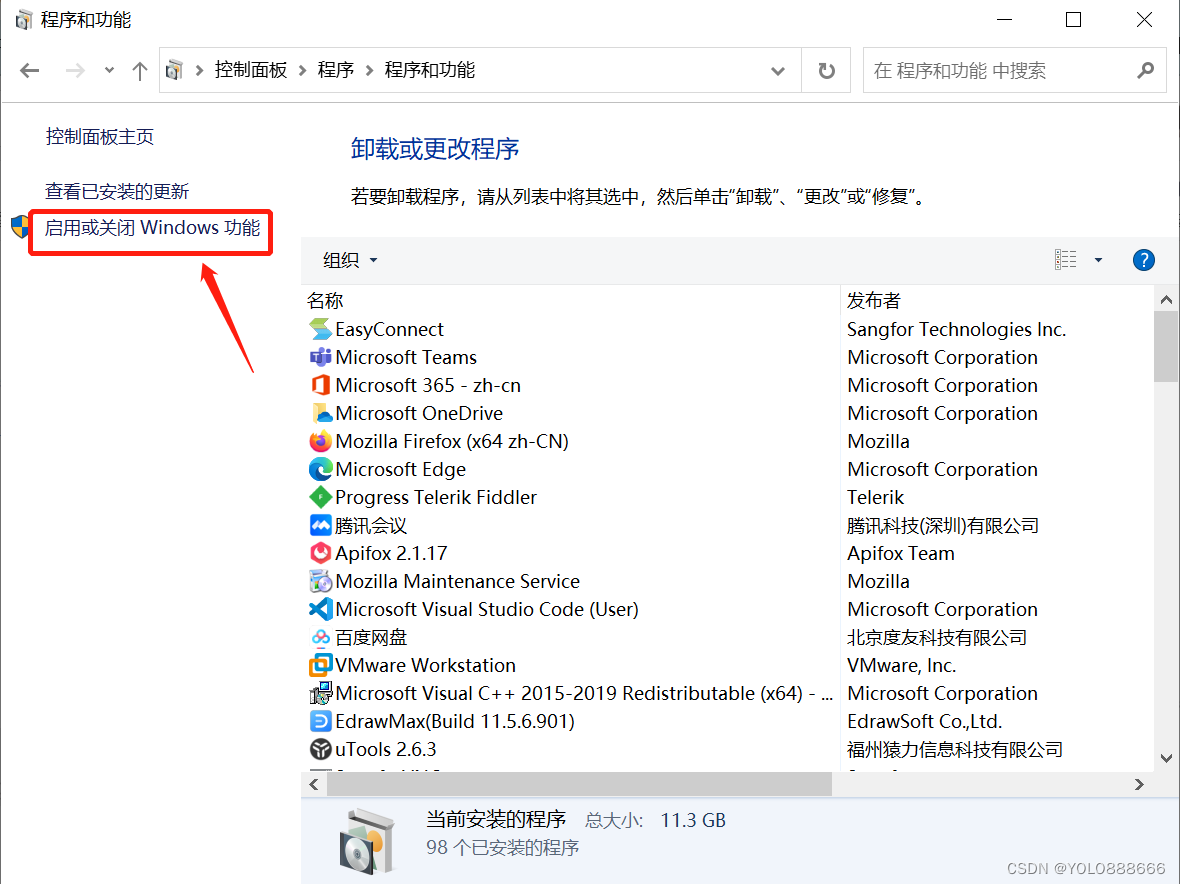Viewport: 1180px width, 884px height.
Task: Click the horizontal scroll right arrow
Action: click(1139, 785)
